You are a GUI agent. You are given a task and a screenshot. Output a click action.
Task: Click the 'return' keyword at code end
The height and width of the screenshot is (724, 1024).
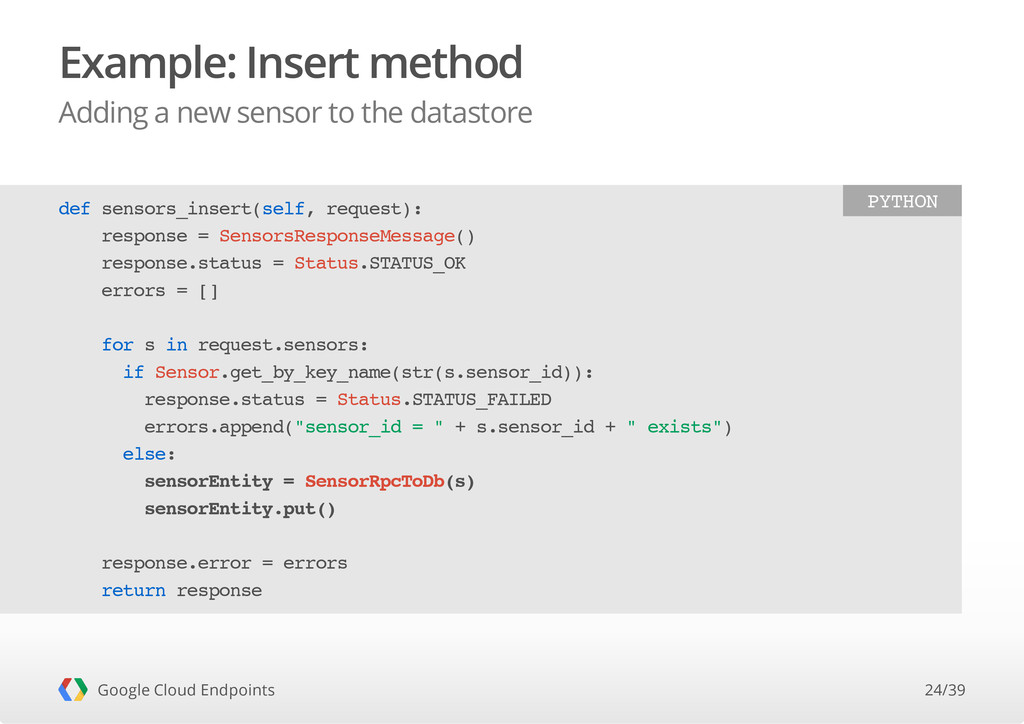click(x=133, y=590)
